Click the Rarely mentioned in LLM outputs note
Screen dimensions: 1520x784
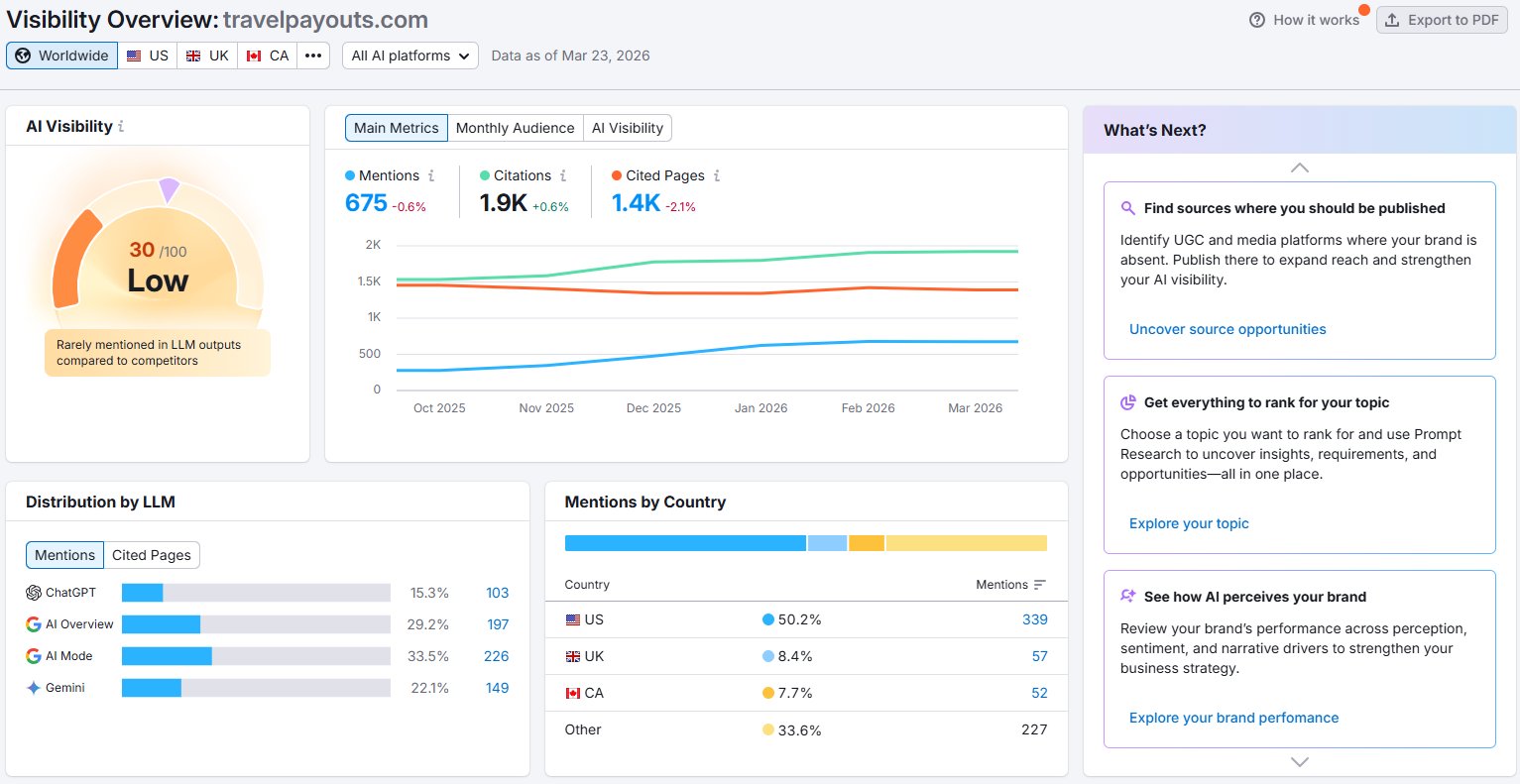point(158,353)
